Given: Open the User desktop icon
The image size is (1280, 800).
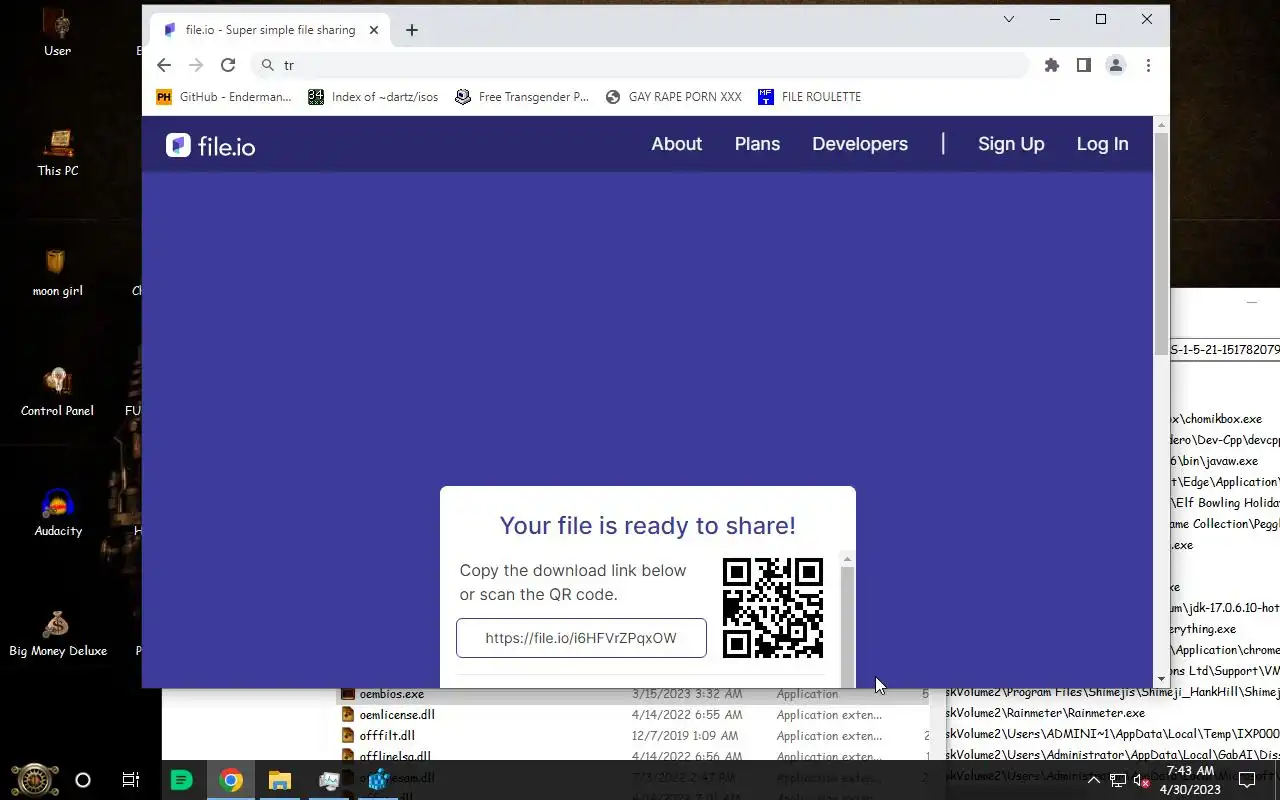Looking at the screenshot, I should pos(57,32).
